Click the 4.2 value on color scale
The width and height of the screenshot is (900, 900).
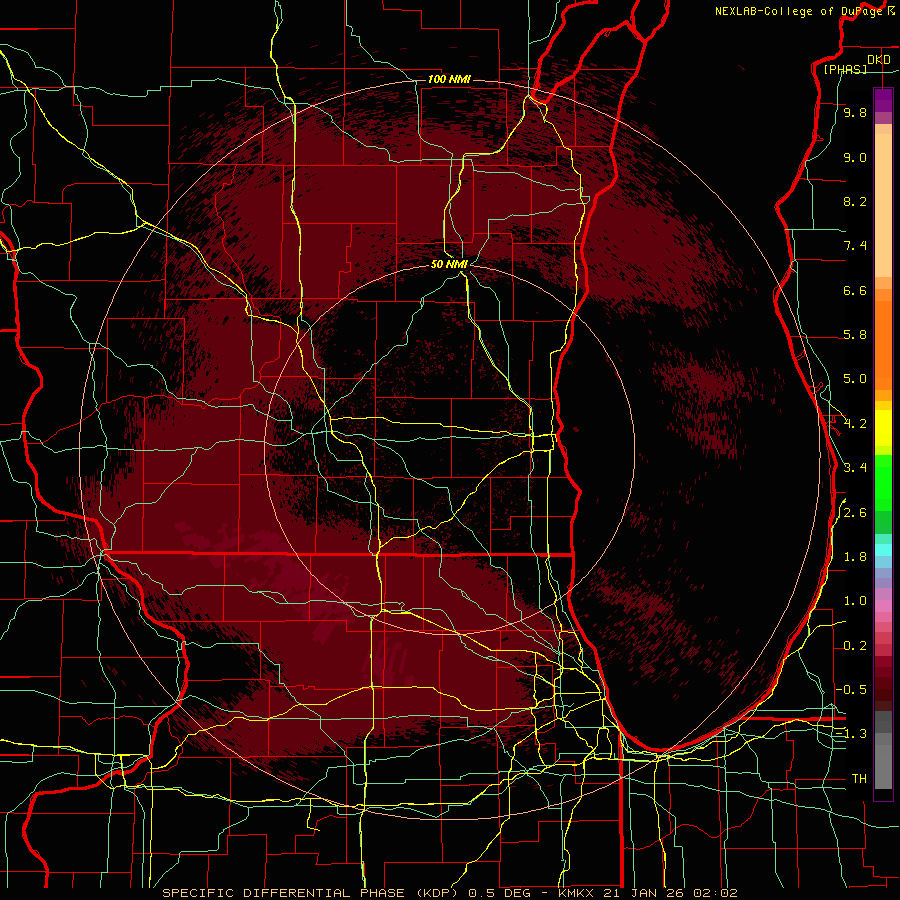(x=855, y=424)
